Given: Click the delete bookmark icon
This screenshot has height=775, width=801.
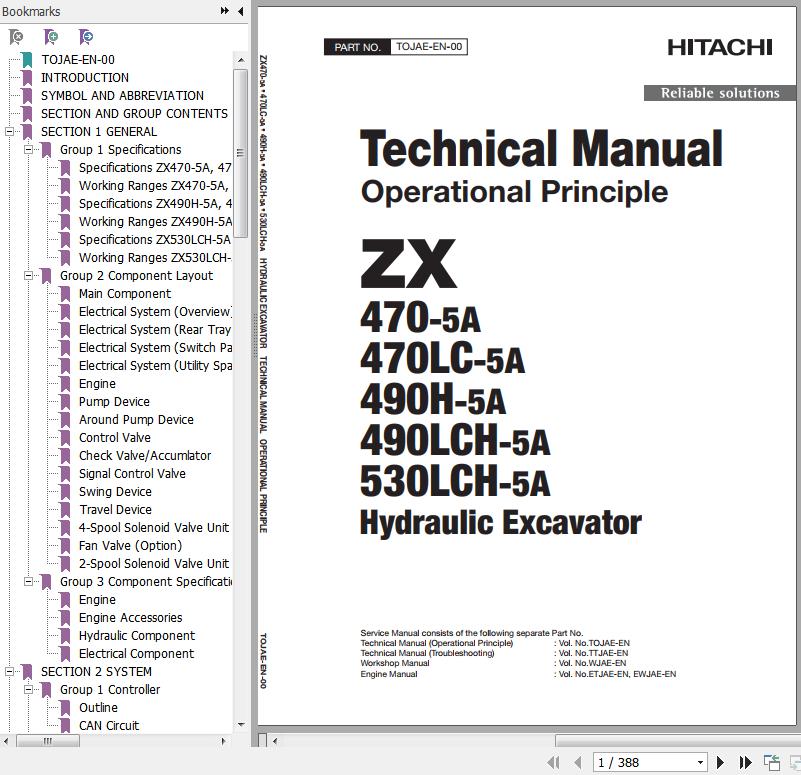Looking at the screenshot, I should 16,37.
